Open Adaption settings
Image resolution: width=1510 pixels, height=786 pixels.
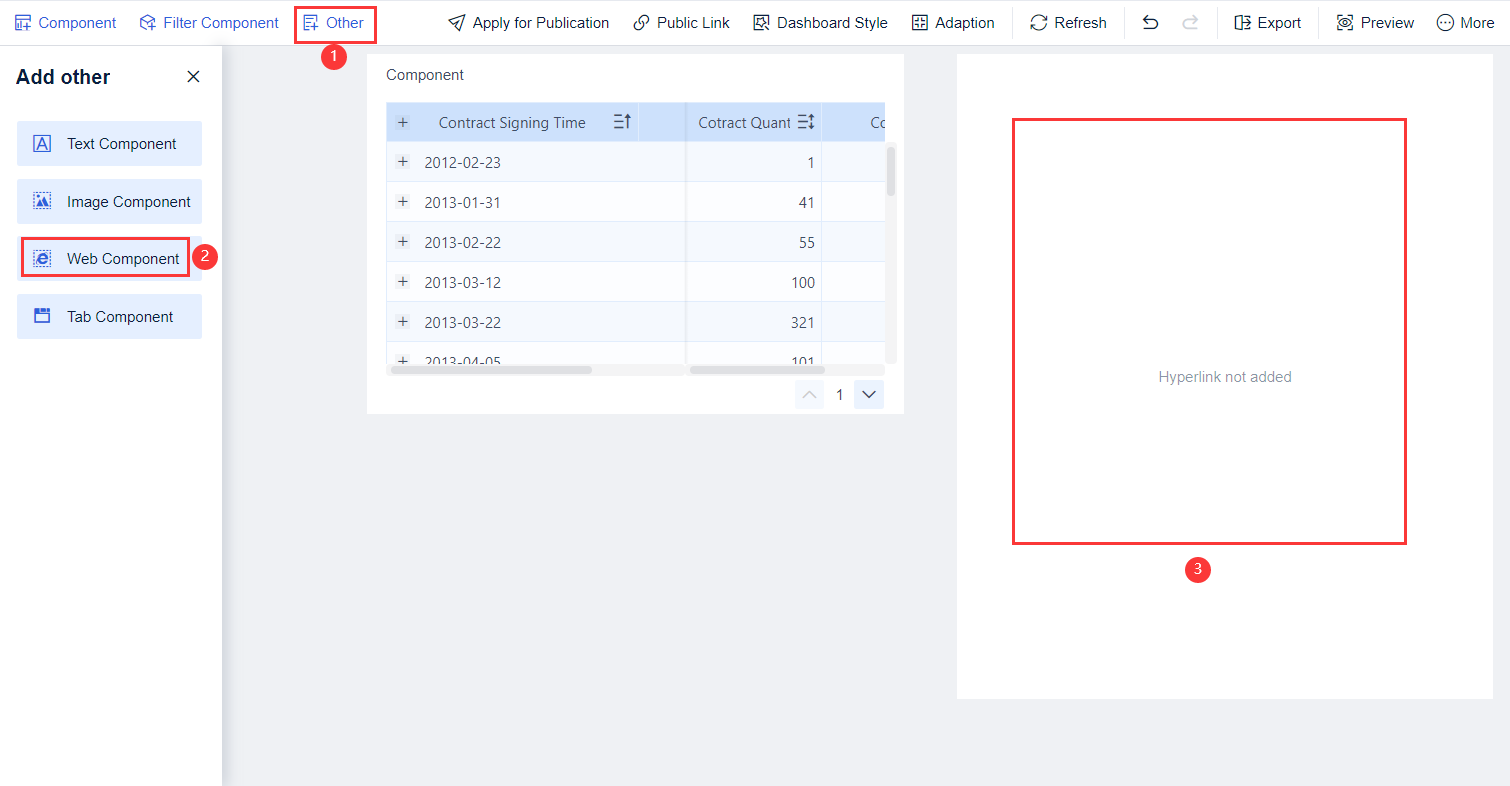point(952,22)
